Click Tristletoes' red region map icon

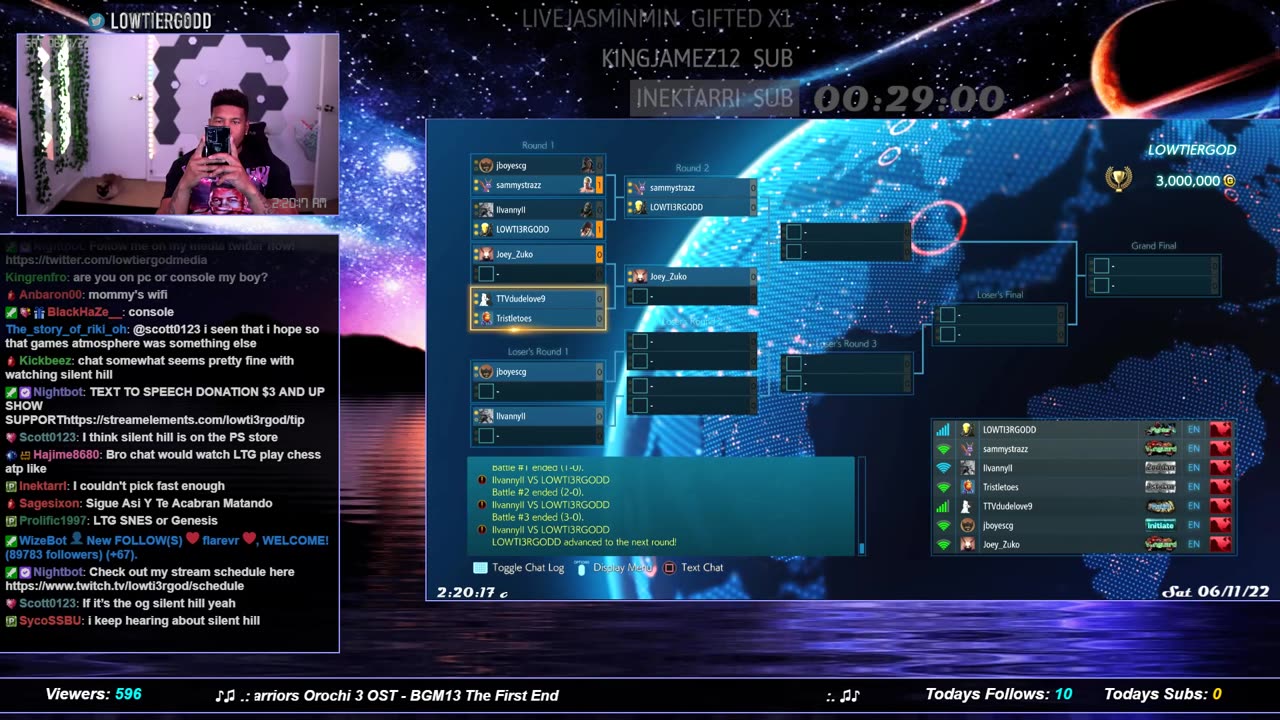[1220, 487]
